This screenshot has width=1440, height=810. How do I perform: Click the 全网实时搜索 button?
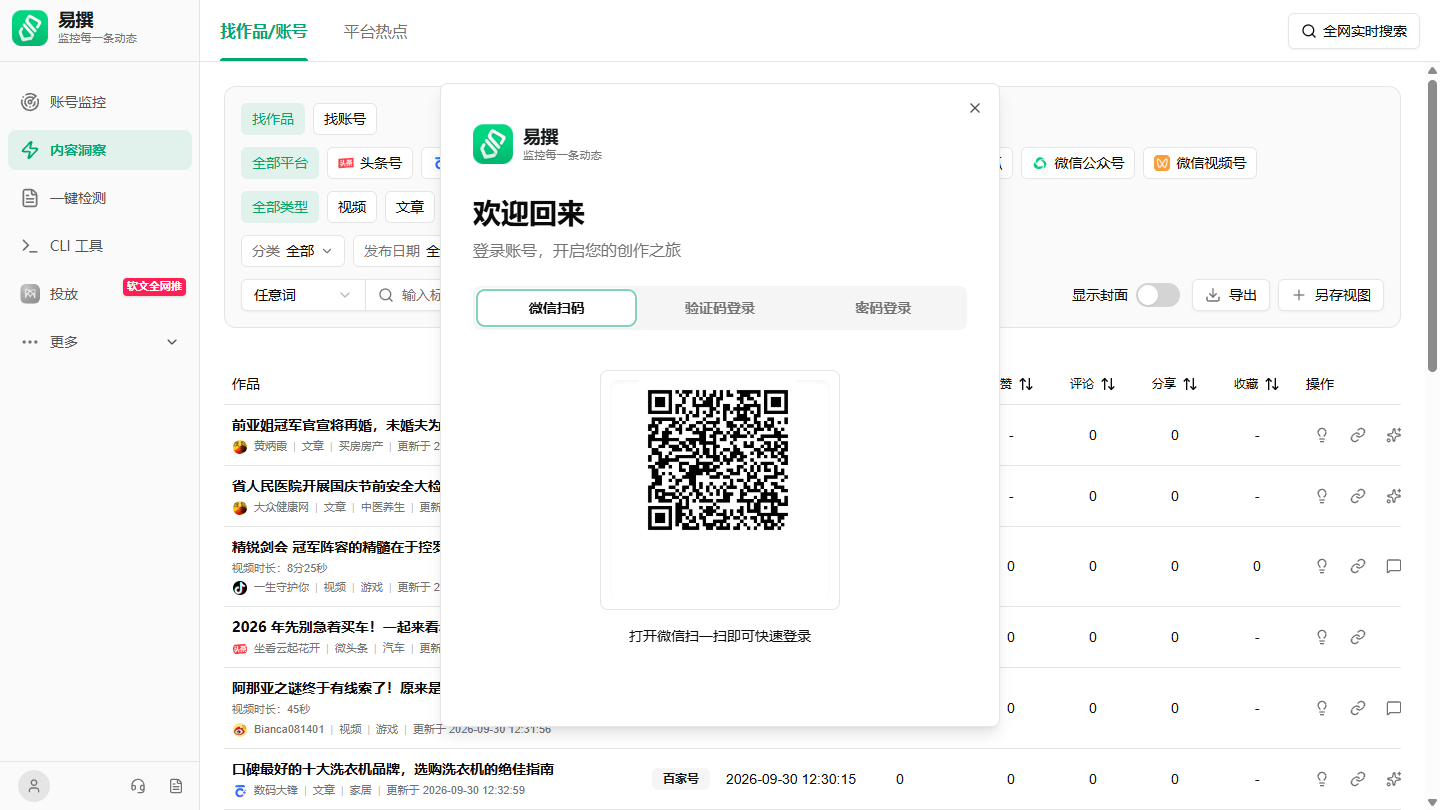tap(1354, 31)
